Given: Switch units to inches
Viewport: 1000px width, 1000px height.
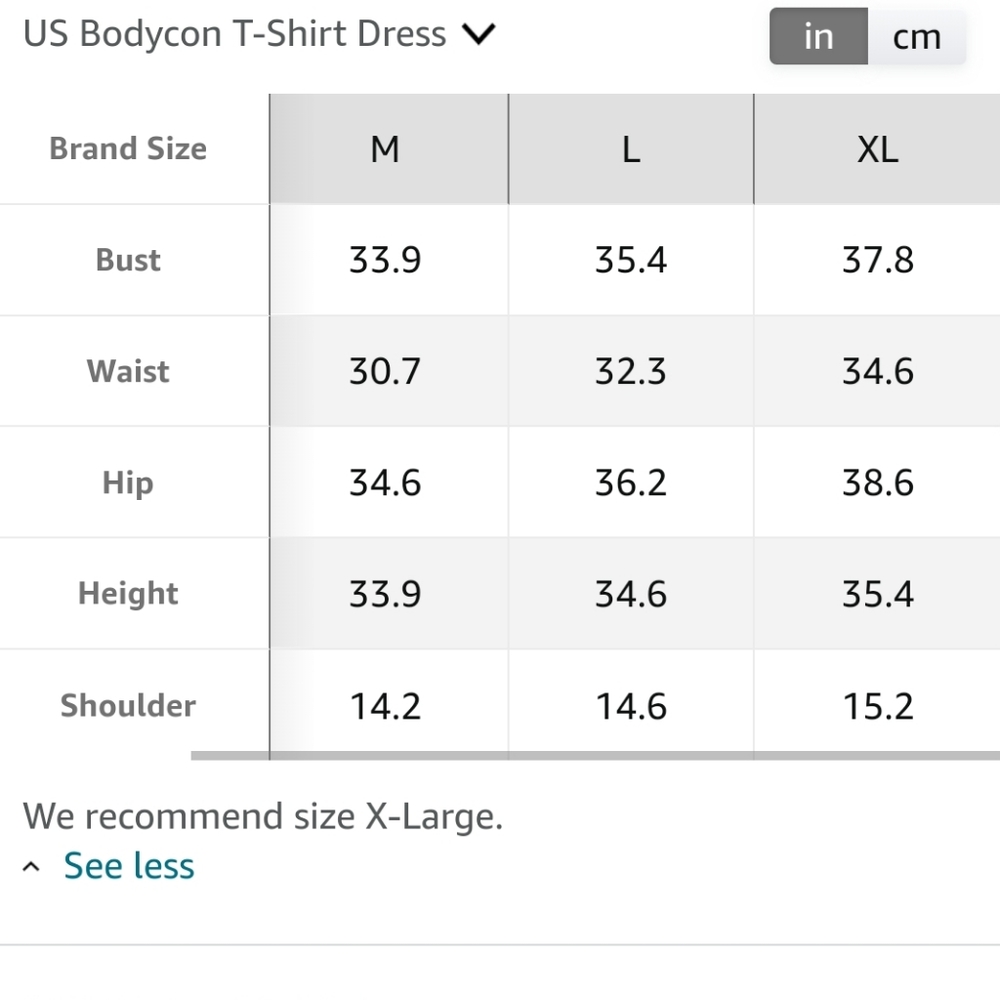Looking at the screenshot, I should pos(818,37).
